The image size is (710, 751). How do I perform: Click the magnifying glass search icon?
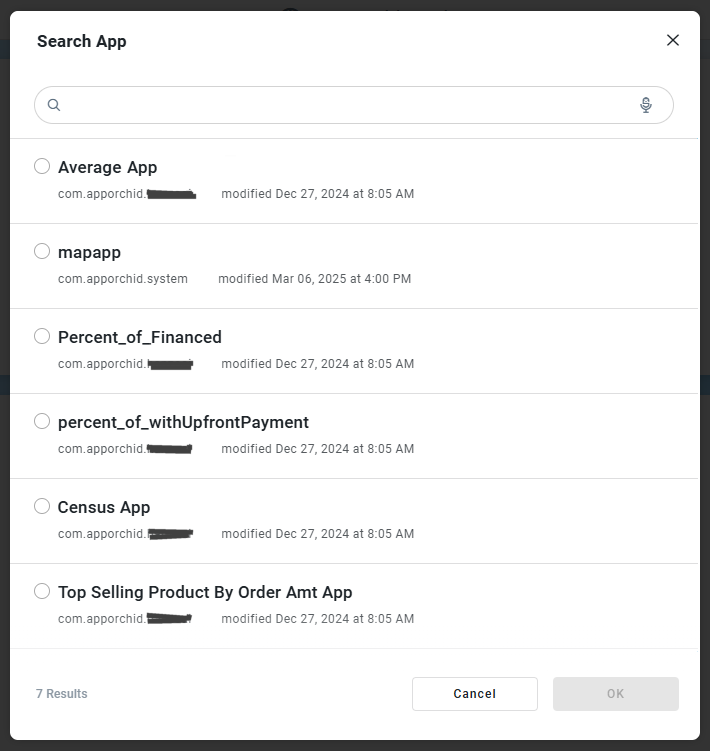coord(54,105)
